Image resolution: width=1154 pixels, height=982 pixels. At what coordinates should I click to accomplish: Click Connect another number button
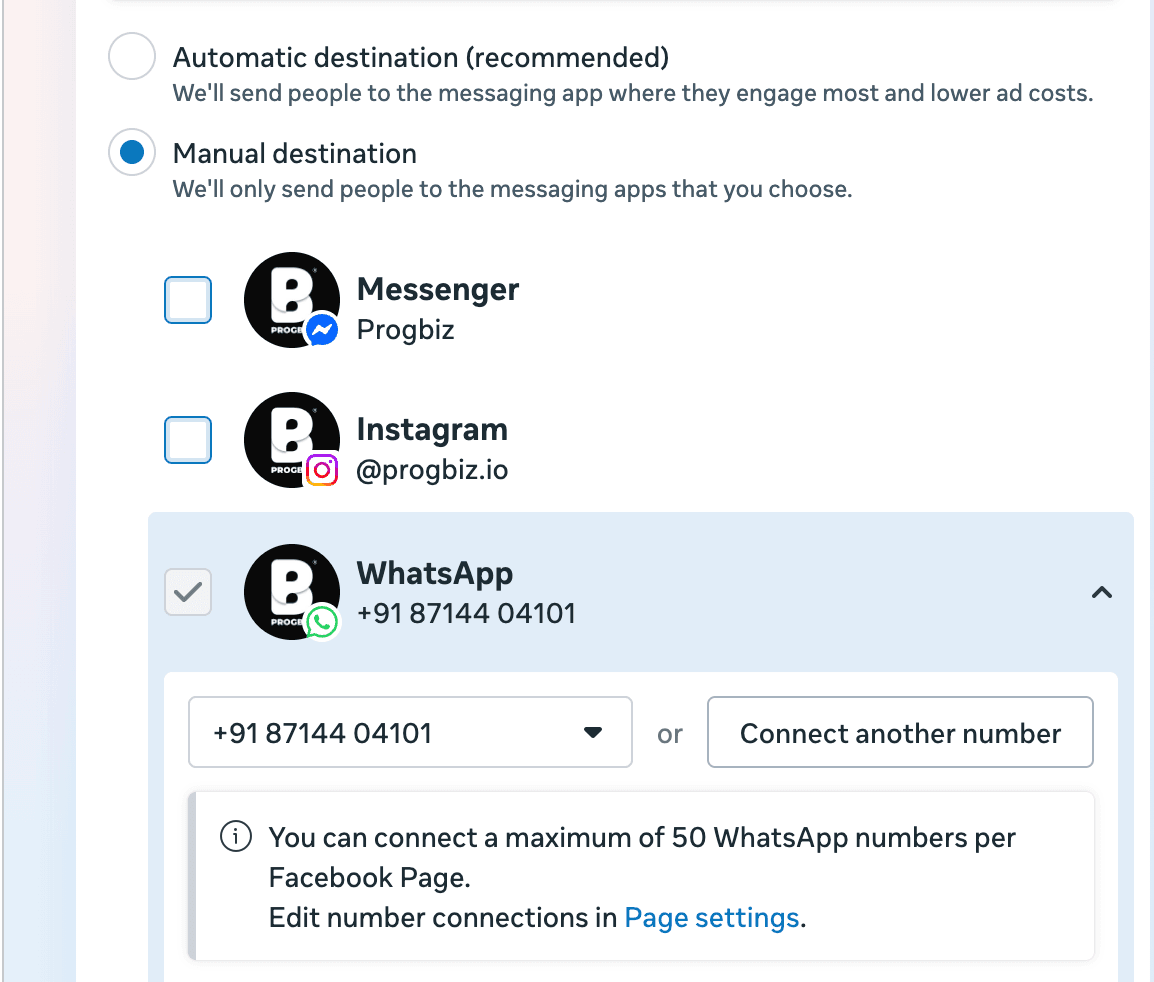click(900, 733)
